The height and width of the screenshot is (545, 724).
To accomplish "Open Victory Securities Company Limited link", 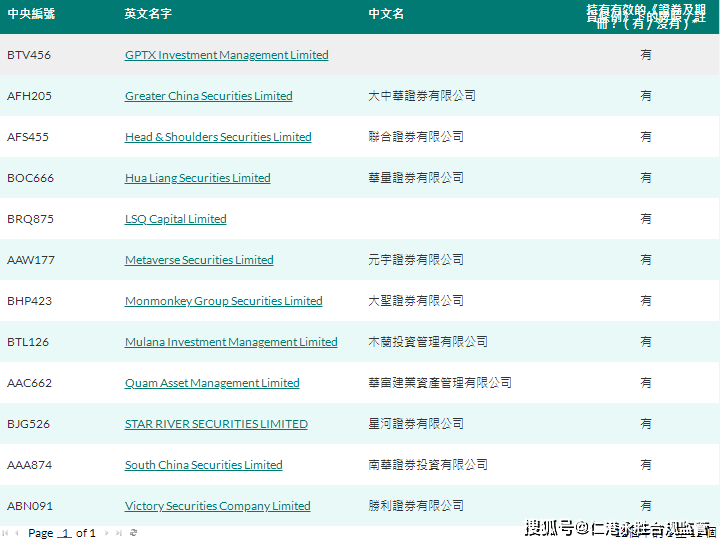I will coord(217,506).
